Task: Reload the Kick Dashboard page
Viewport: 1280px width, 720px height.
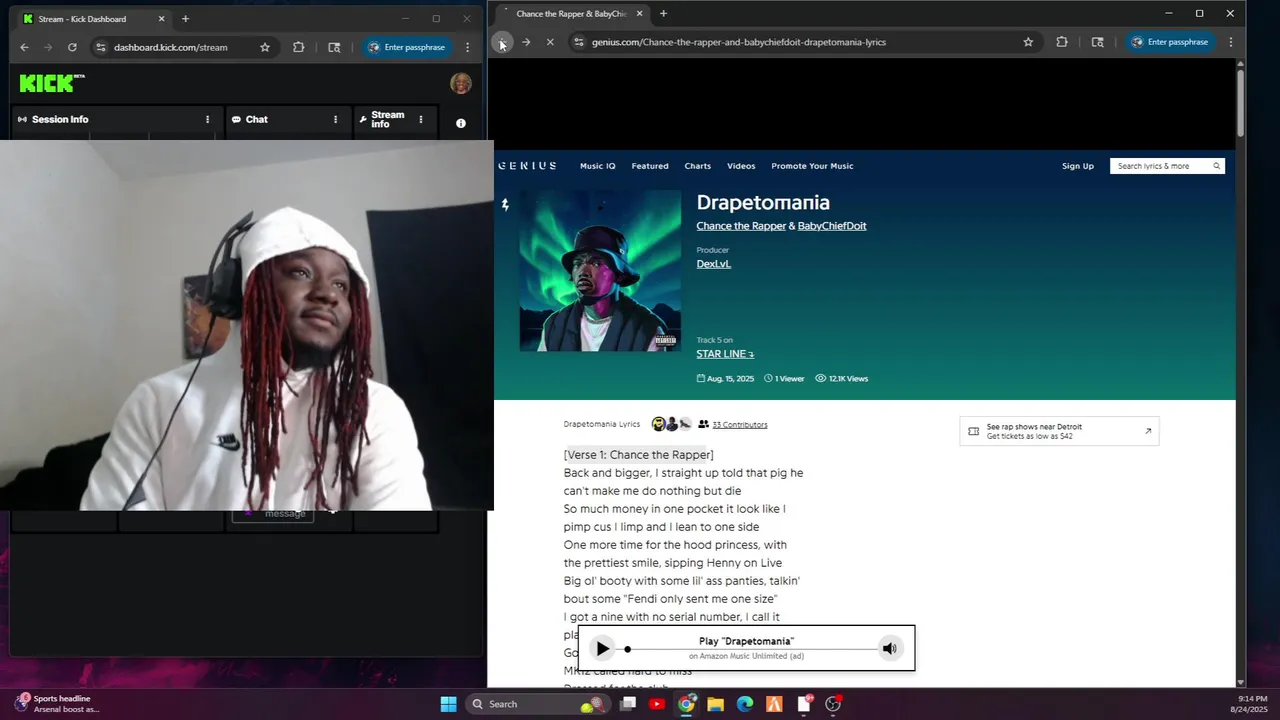Action: click(x=72, y=47)
